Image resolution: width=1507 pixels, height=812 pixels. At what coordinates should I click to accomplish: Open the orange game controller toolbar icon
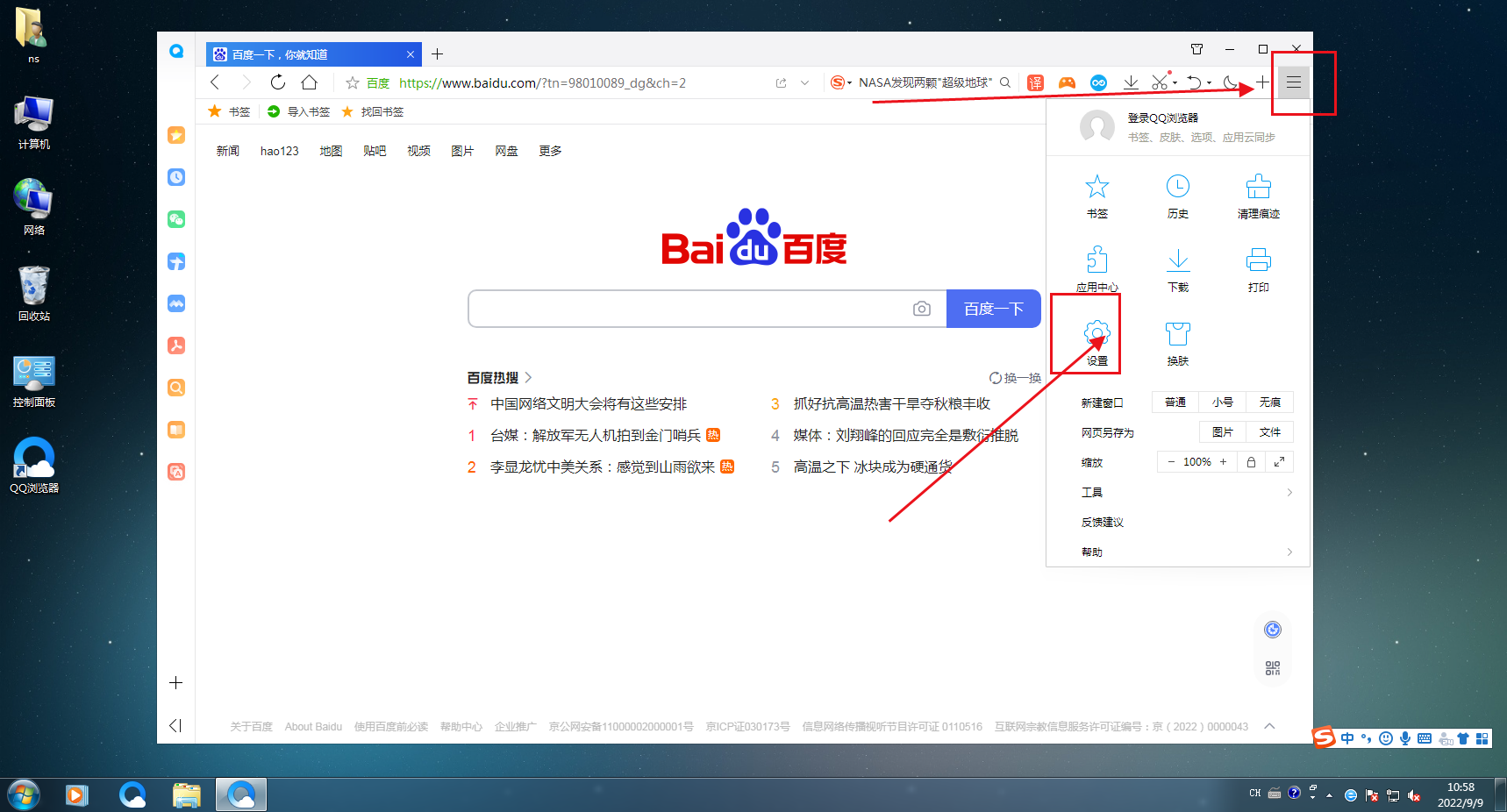(1067, 82)
